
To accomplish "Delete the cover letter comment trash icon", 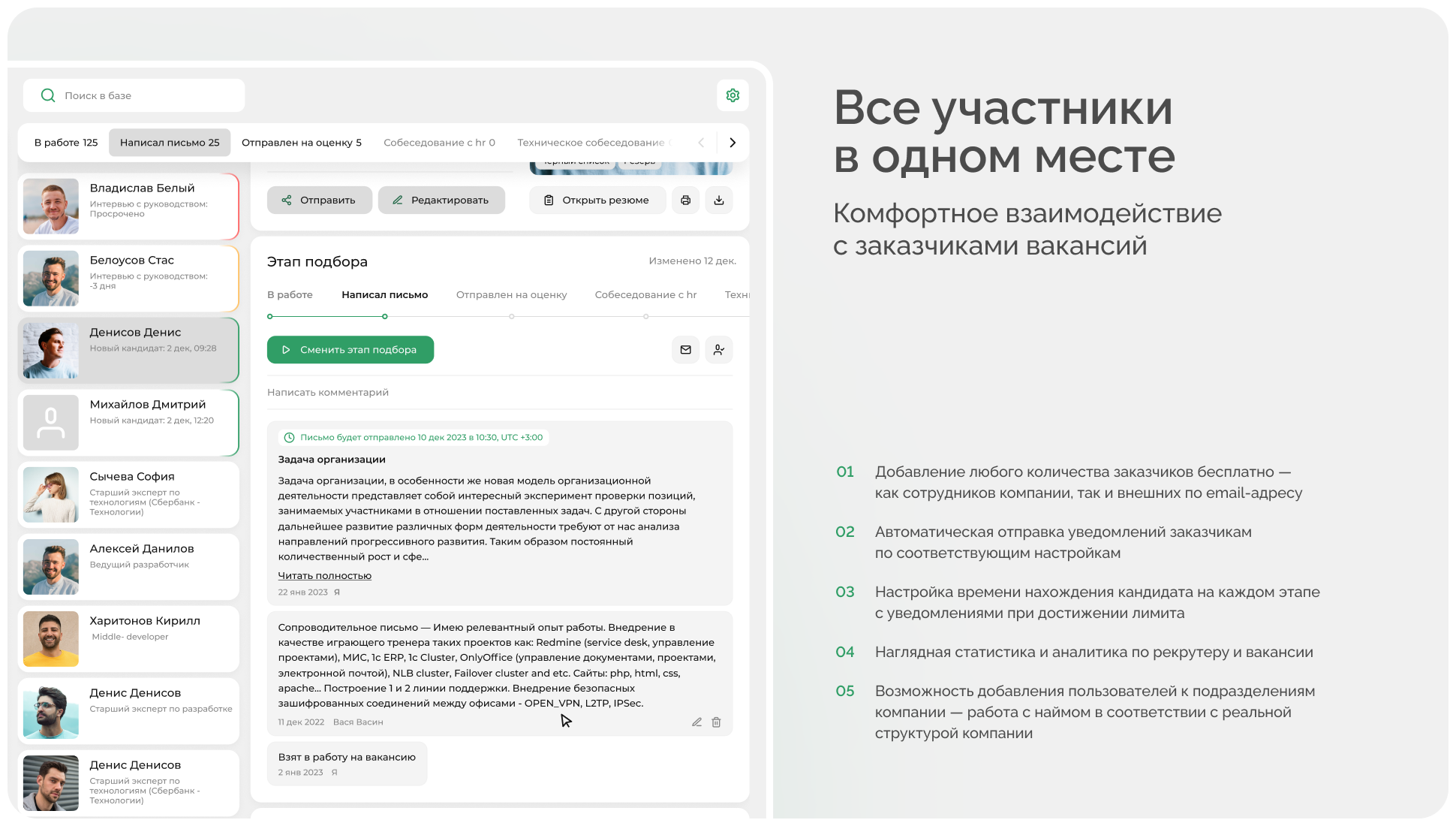I will click(x=716, y=722).
